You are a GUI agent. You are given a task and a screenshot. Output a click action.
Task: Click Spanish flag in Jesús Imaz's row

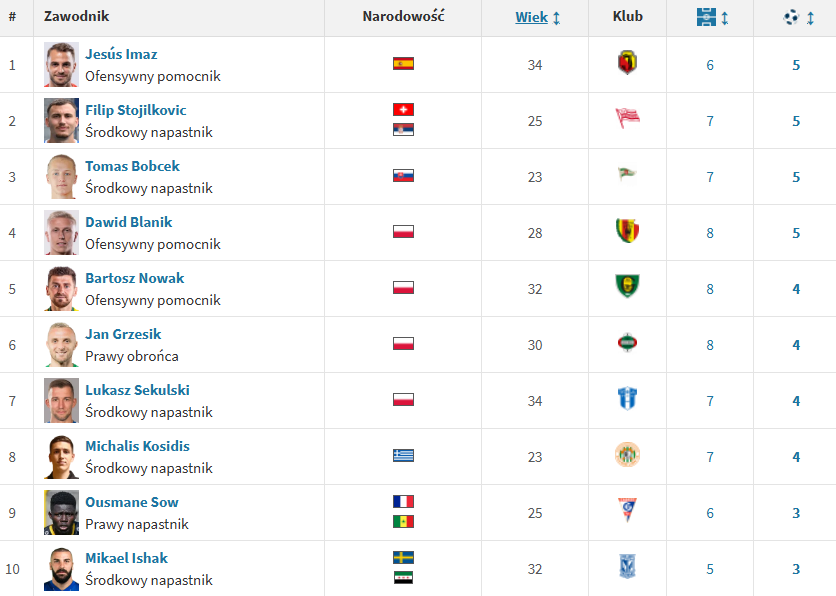pos(404,64)
